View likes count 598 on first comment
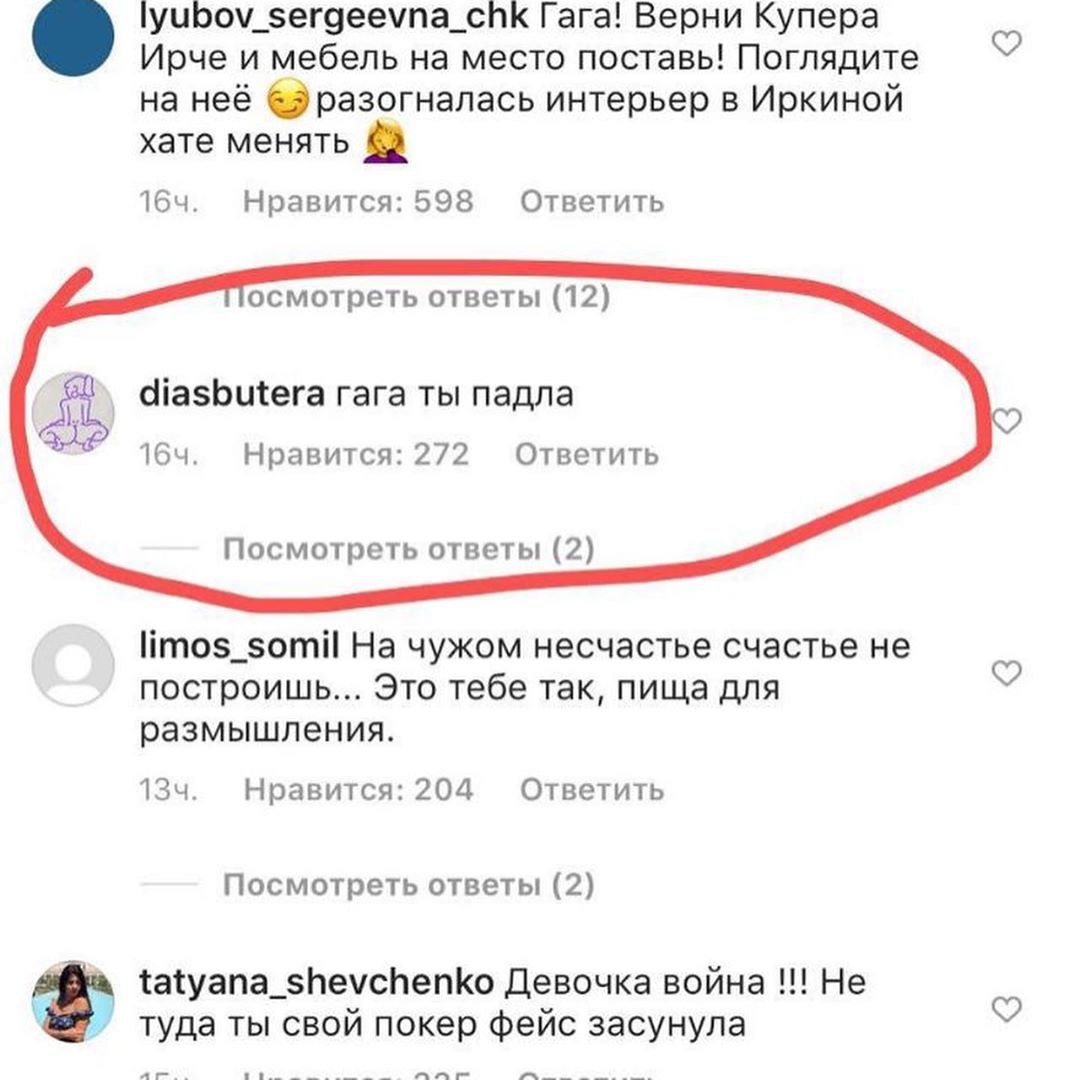1080x1080 pixels. pos(358,202)
